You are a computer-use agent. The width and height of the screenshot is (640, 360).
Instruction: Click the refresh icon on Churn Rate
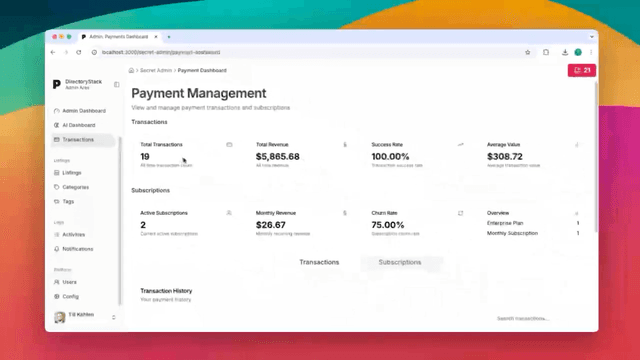click(x=460, y=213)
